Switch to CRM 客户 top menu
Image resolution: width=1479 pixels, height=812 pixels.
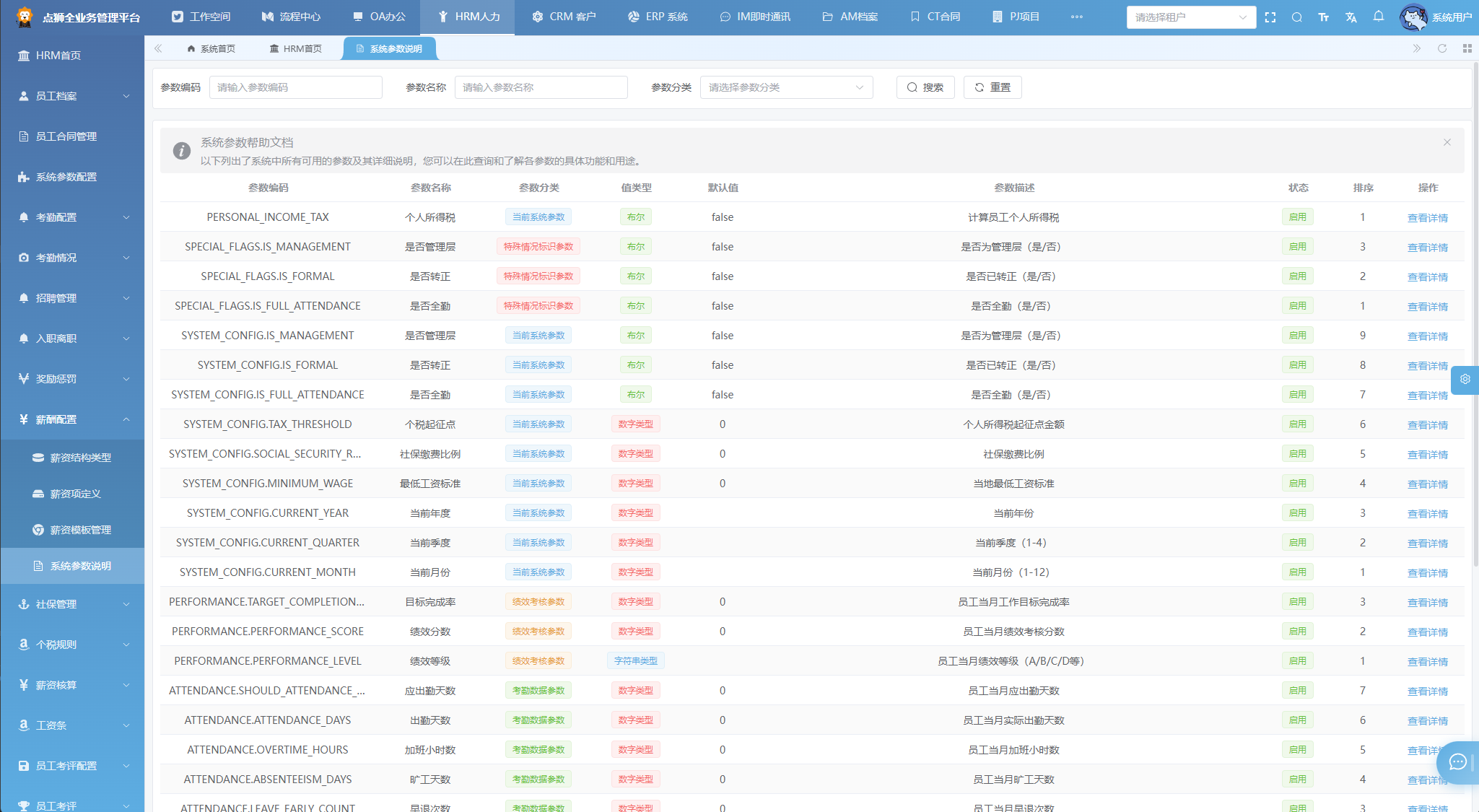[x=564, y=17]
